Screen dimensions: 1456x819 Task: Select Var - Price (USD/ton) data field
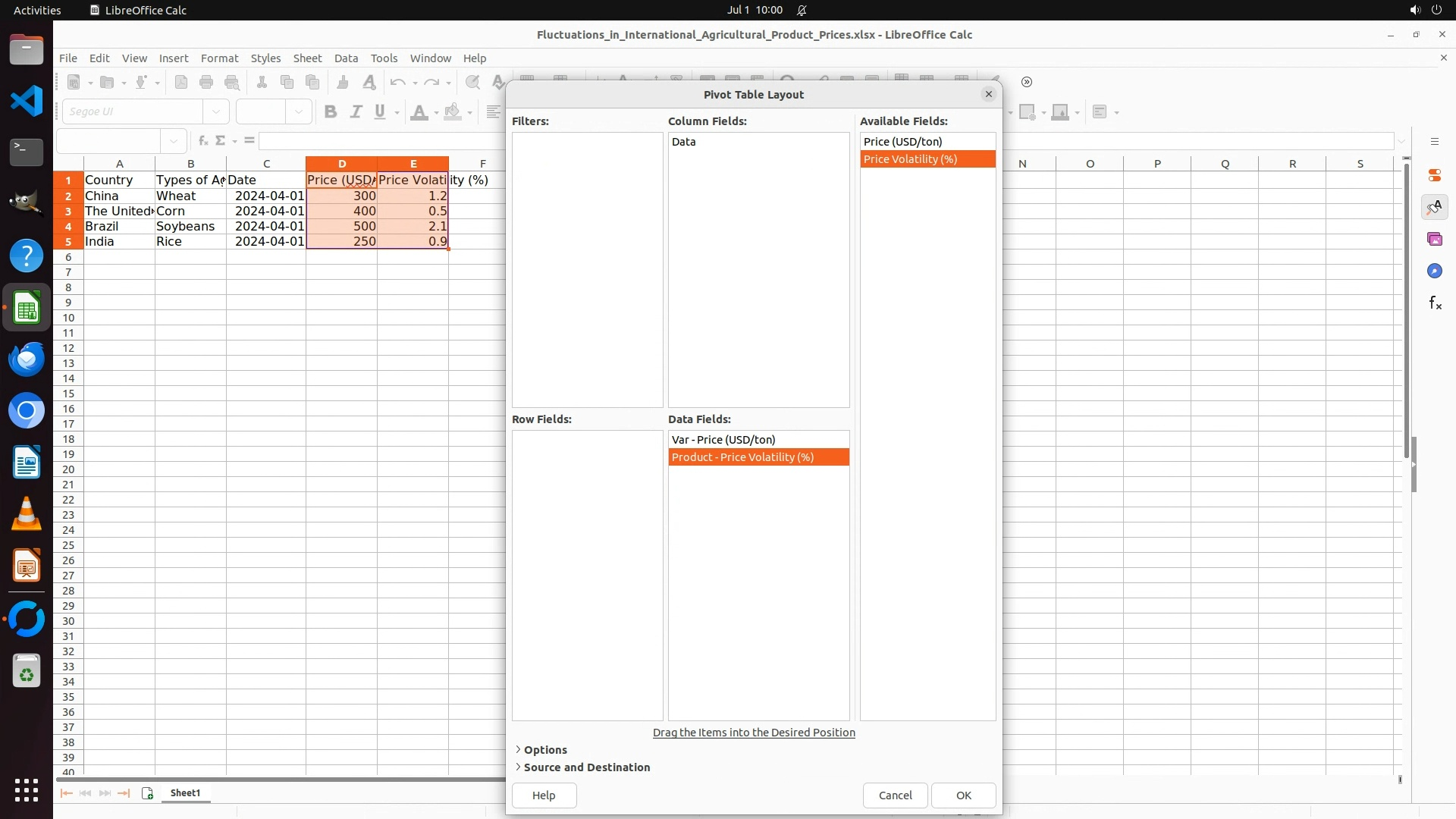pos(723,440)
